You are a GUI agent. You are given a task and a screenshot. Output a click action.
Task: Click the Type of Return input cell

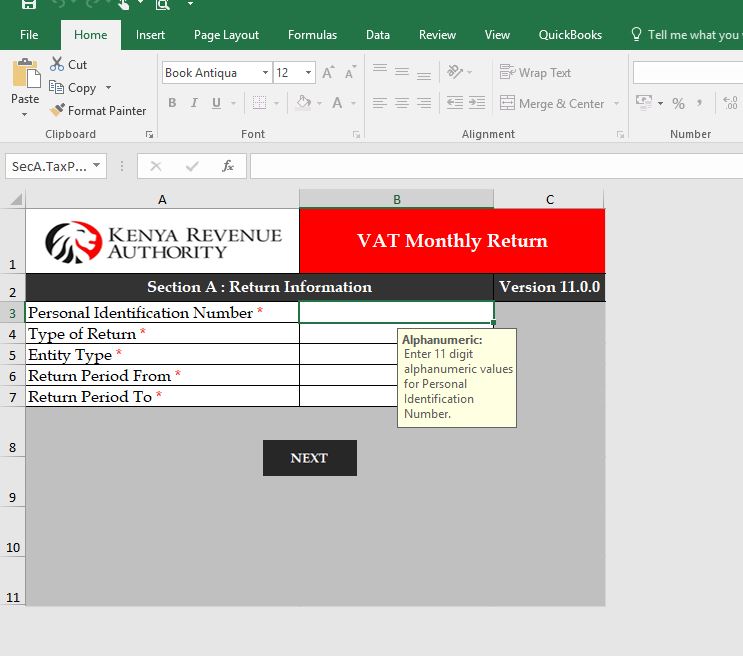click(396, 334)
